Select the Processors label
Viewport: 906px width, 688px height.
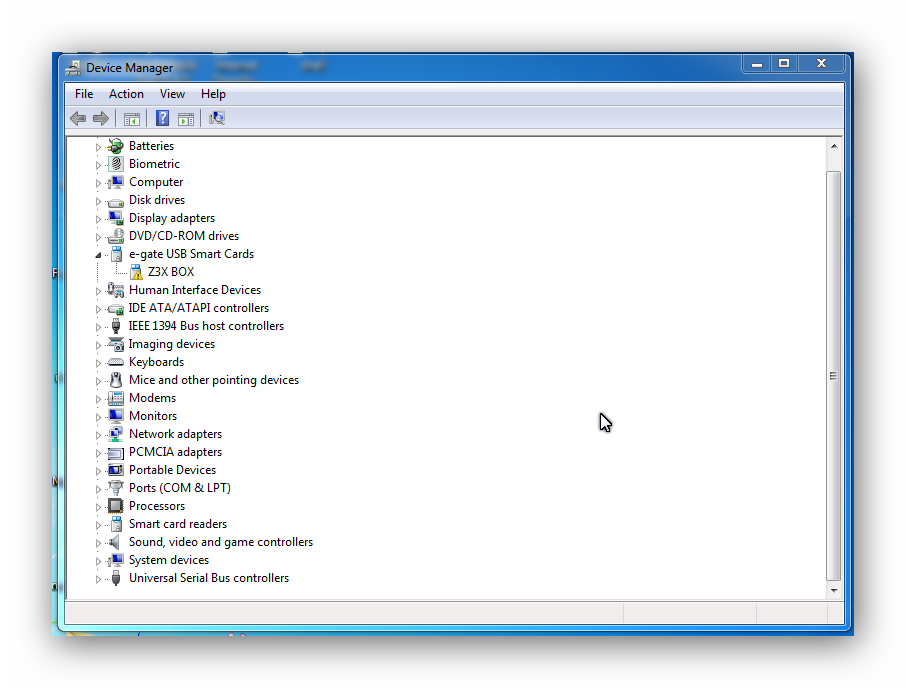[x=157, y=505]
